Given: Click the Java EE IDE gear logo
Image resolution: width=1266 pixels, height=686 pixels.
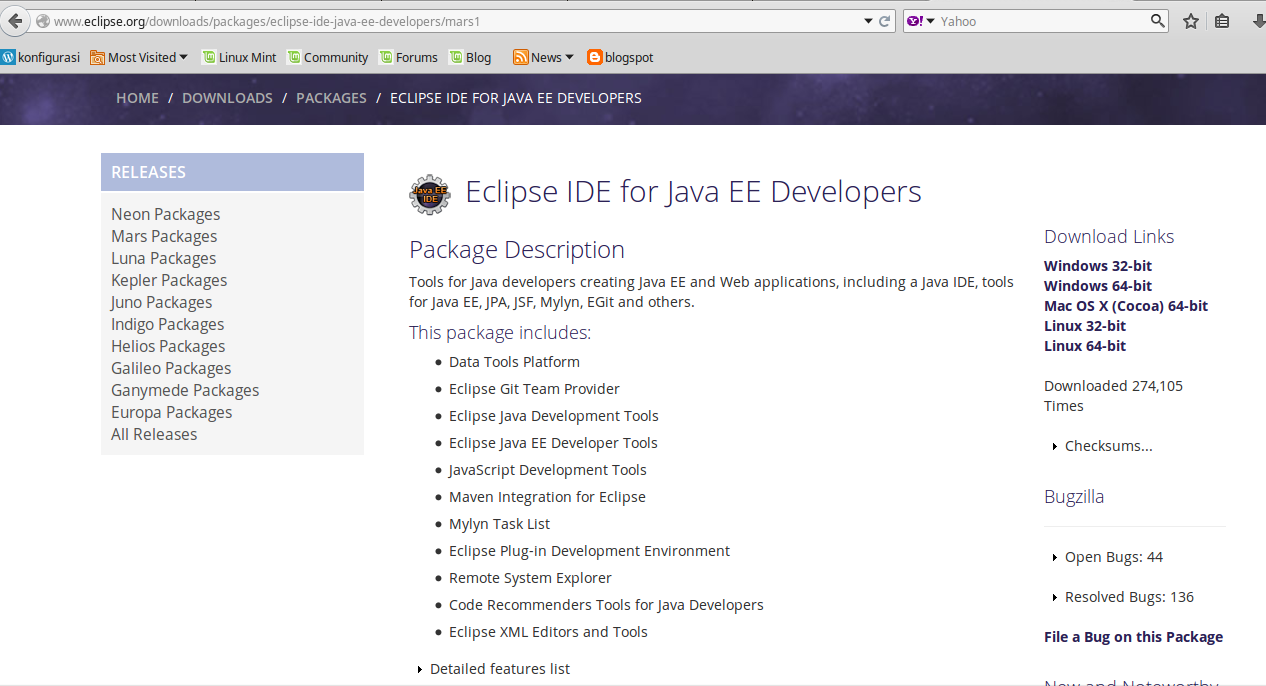Looking at the screenshot, I should pyautogui.click(x=430, y=194).
